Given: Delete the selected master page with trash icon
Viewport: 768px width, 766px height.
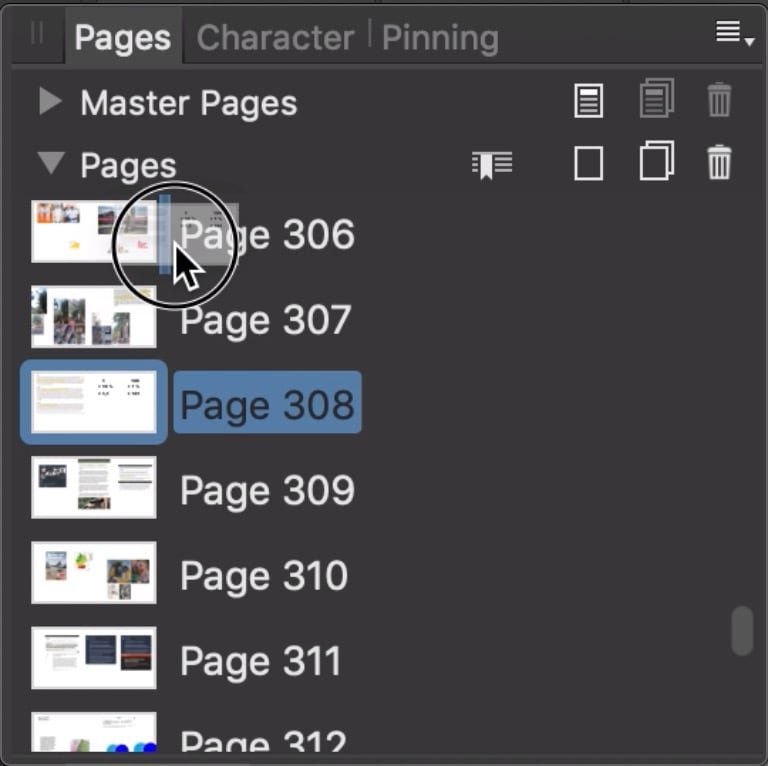Looking at the screenshot, I should point(719,100).
